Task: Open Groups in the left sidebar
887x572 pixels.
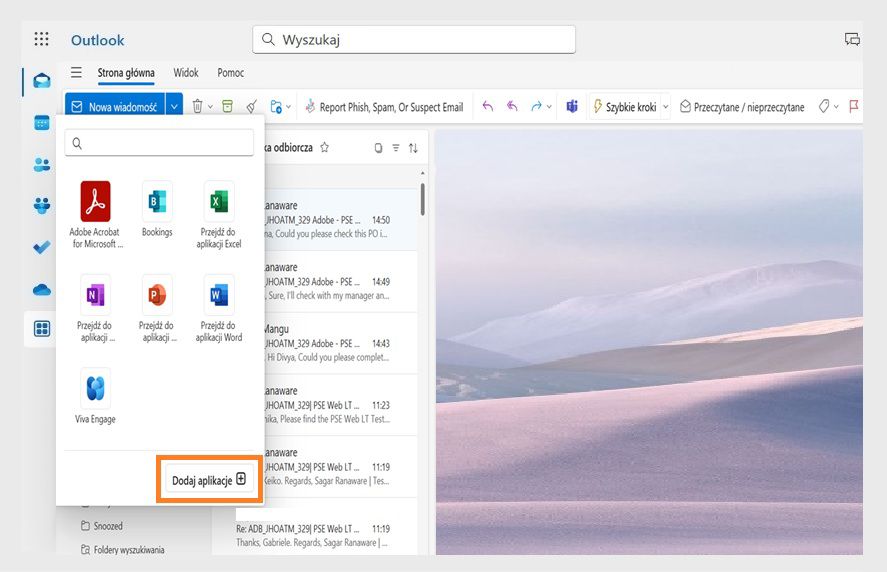Action: [41, 205]
